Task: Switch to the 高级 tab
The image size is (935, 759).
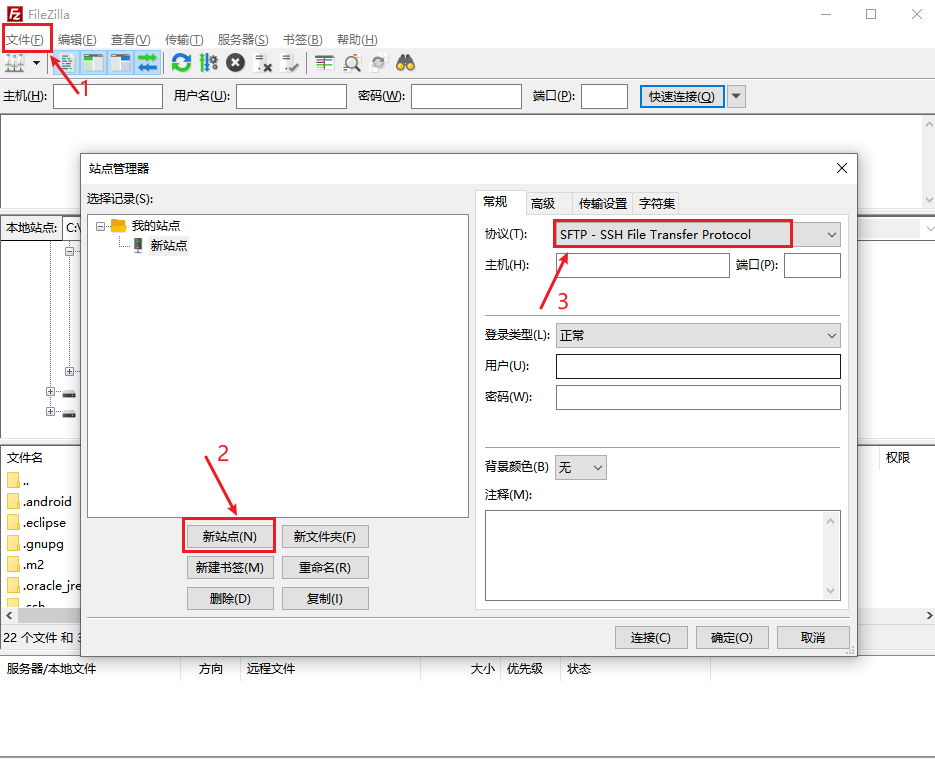Action: (x=543, y=203)
